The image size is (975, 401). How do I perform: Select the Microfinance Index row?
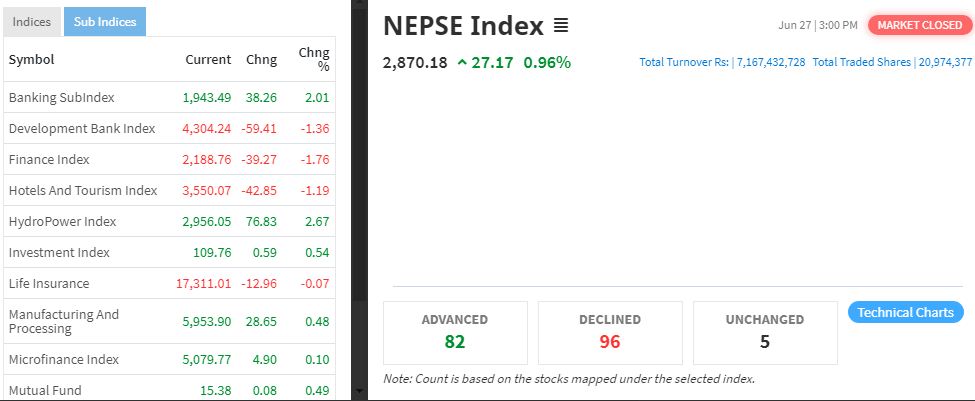[169, 359]
